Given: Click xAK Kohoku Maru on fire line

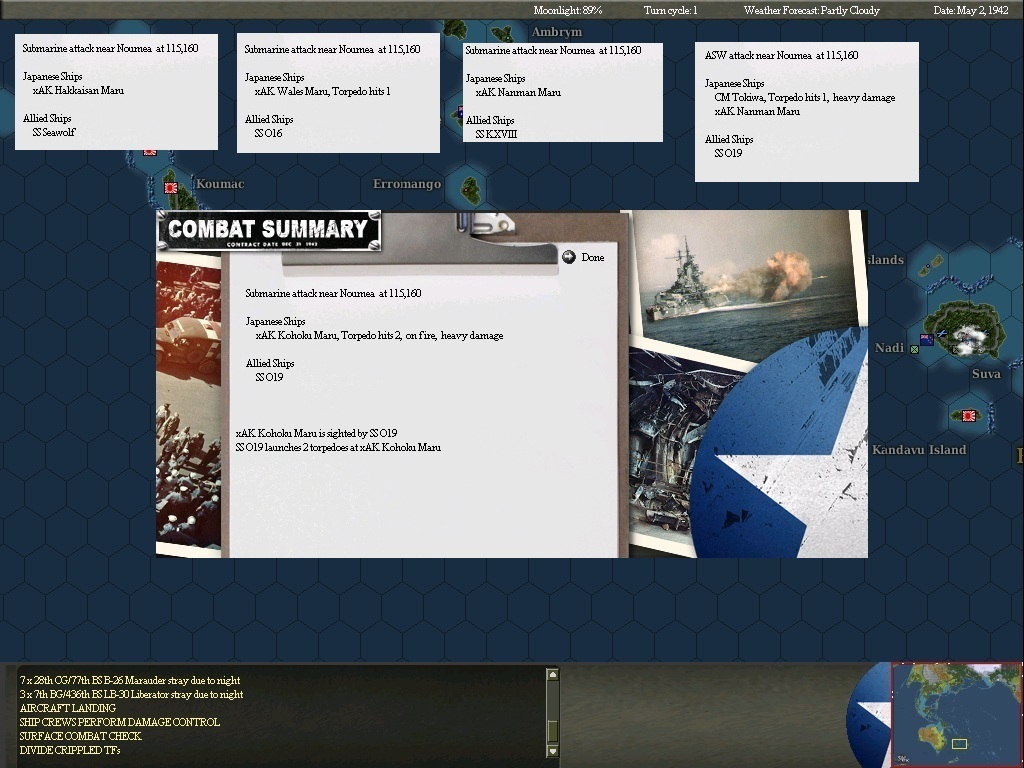Looking at the screenshot, I should (x=379, y=336).
